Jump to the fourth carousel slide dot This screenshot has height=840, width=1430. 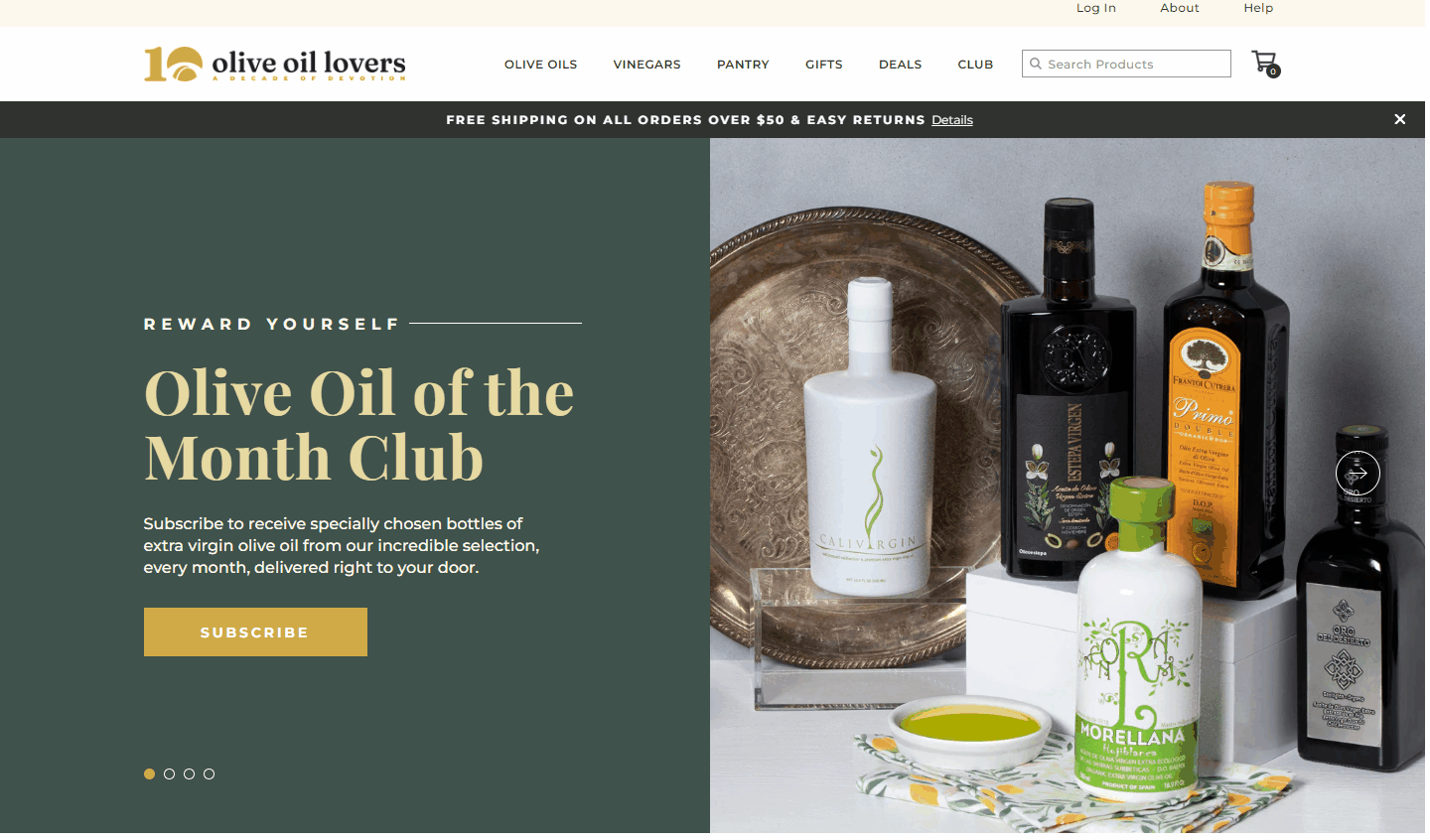(209, 773)
